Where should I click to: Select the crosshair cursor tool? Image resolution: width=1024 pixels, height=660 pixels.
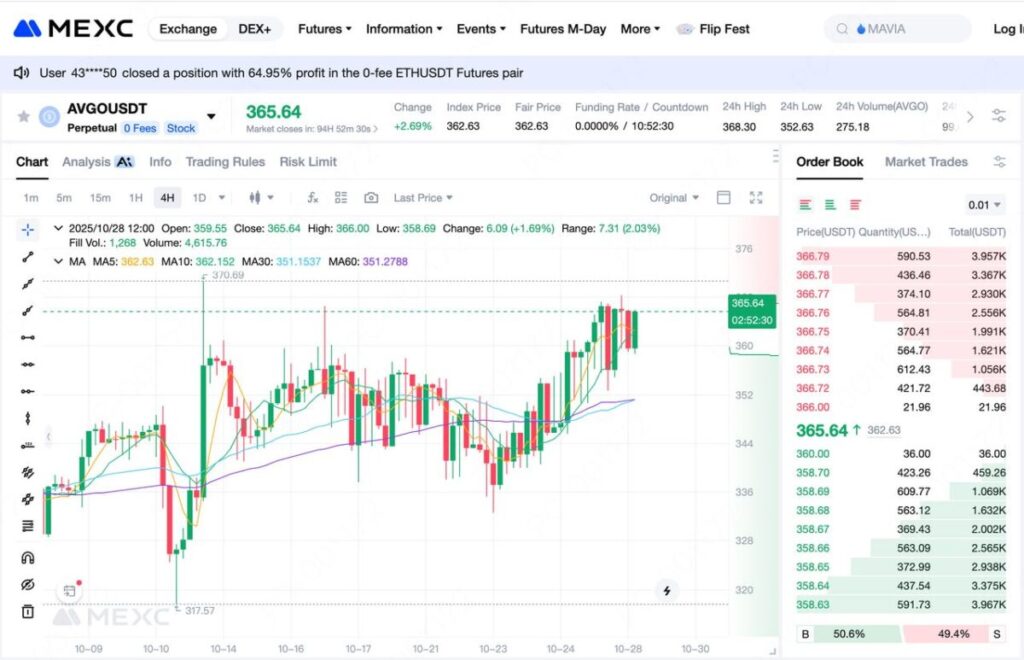pyautogui.click(x=27, y=230)
